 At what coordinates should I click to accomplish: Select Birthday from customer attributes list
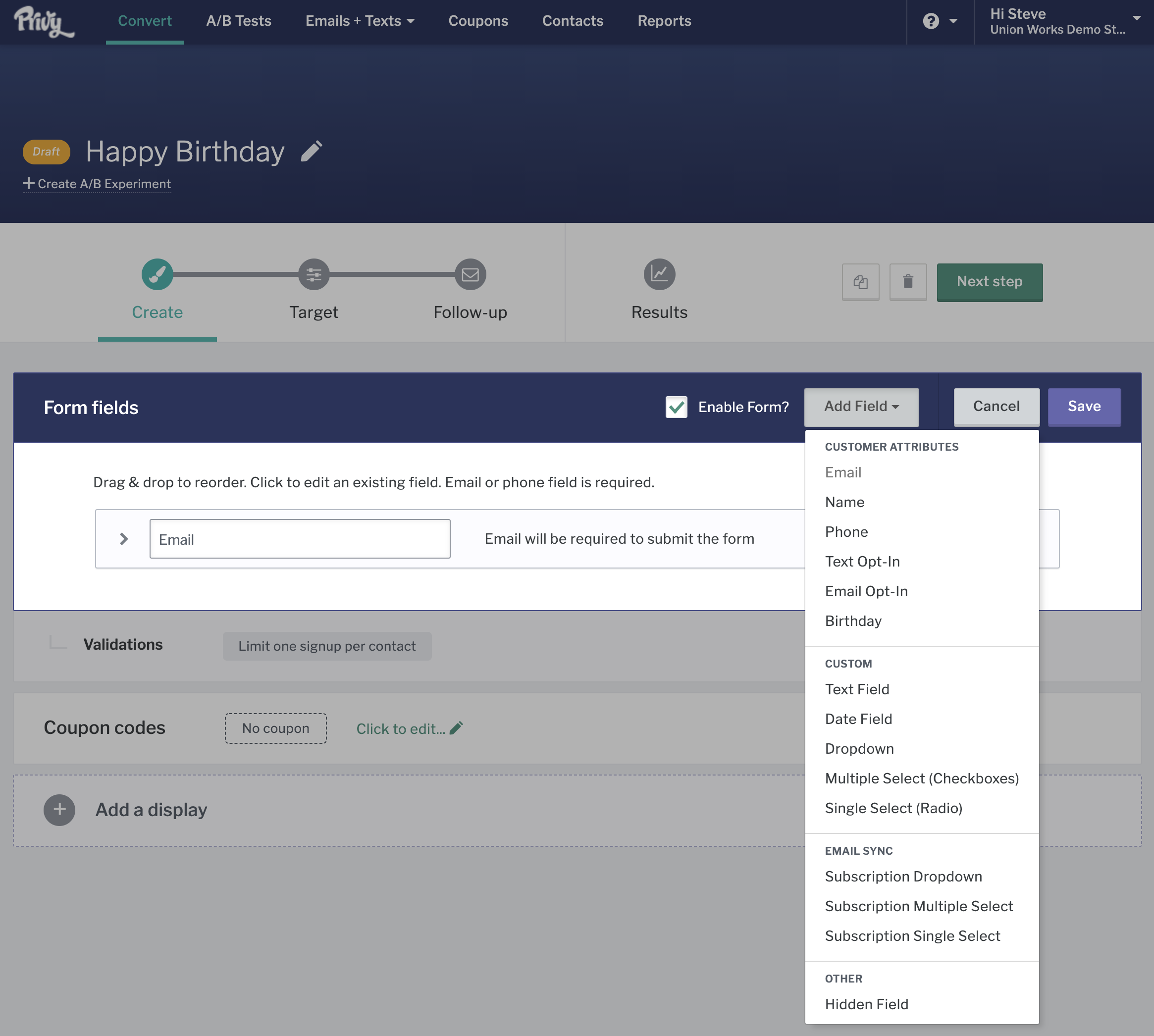pos(853,621)
